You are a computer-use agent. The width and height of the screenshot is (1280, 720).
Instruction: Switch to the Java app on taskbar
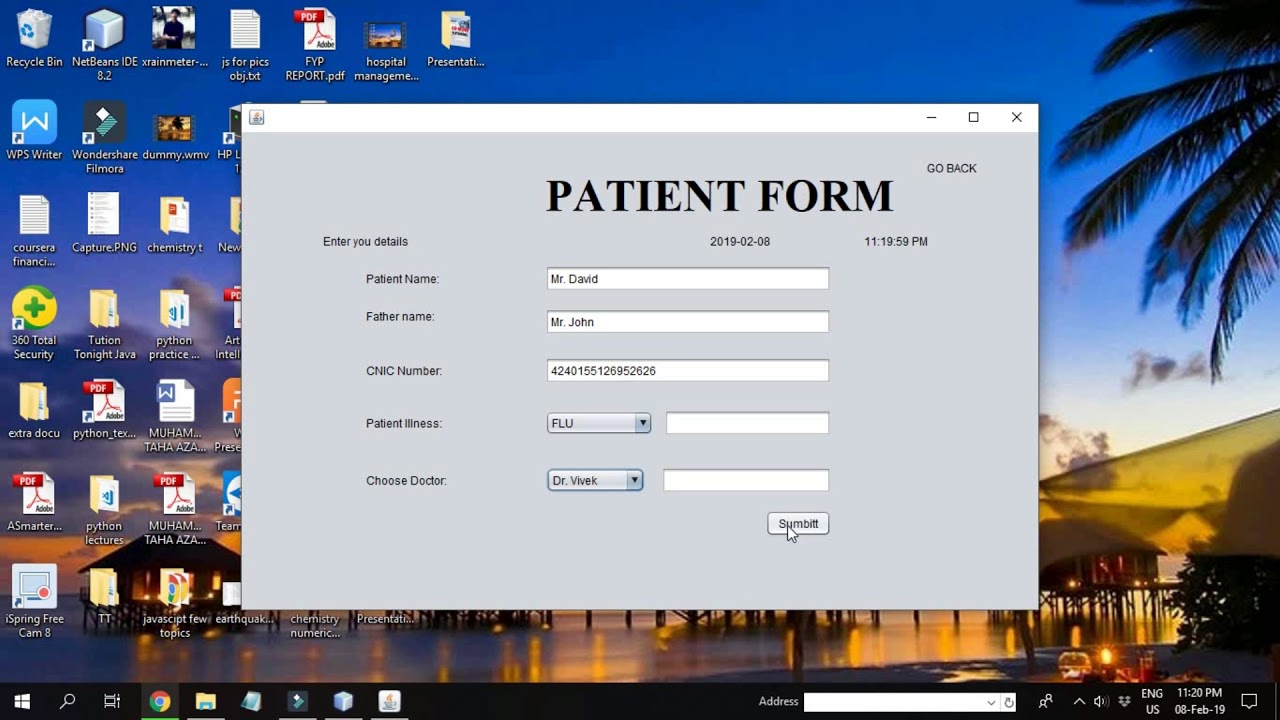(389, 702)
